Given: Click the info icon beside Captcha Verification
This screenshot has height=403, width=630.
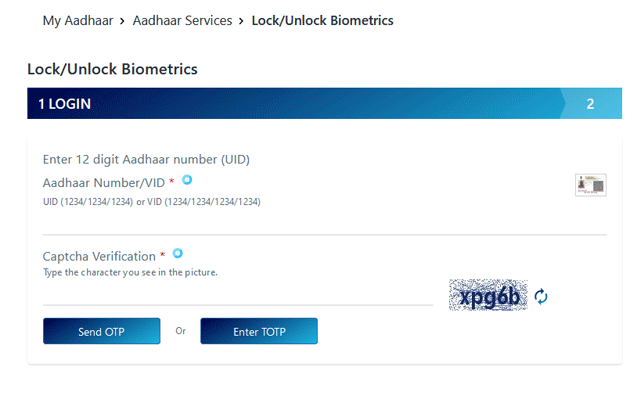Looking at the screenshot, I should point(178,254).
